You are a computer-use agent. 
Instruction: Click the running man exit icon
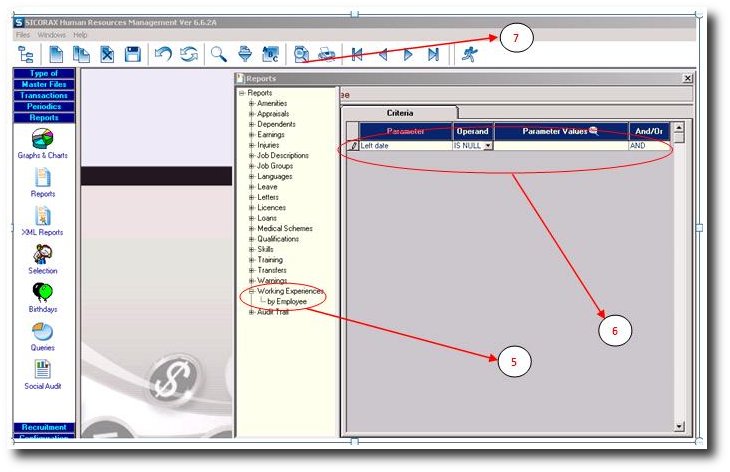coord(469,55)
